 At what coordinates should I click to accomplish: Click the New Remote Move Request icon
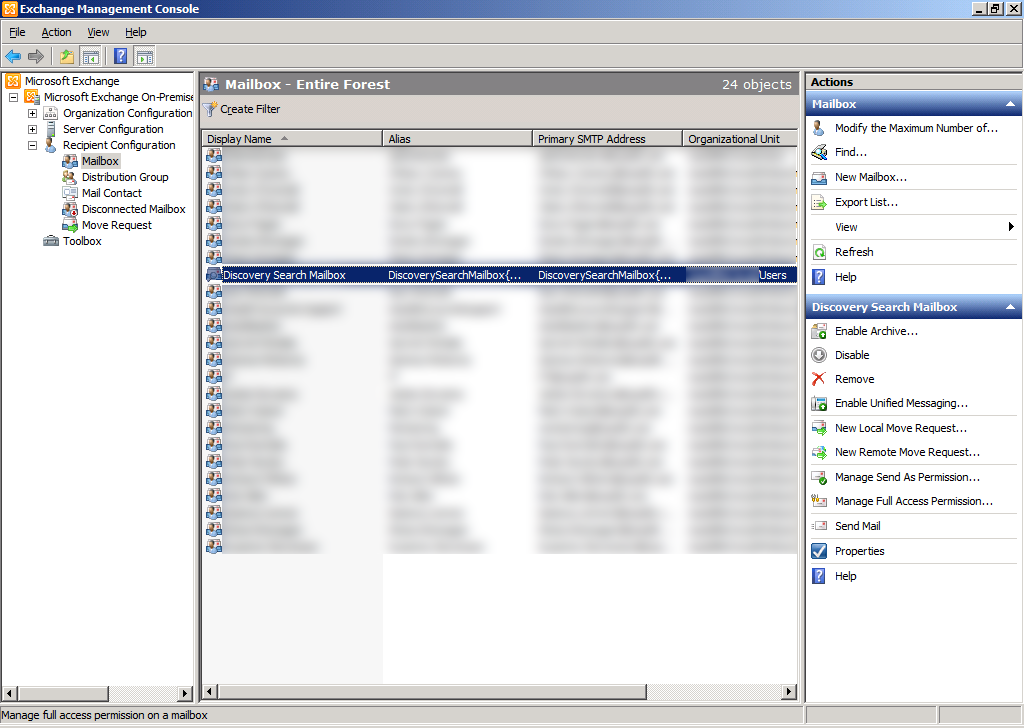(819, 452)
